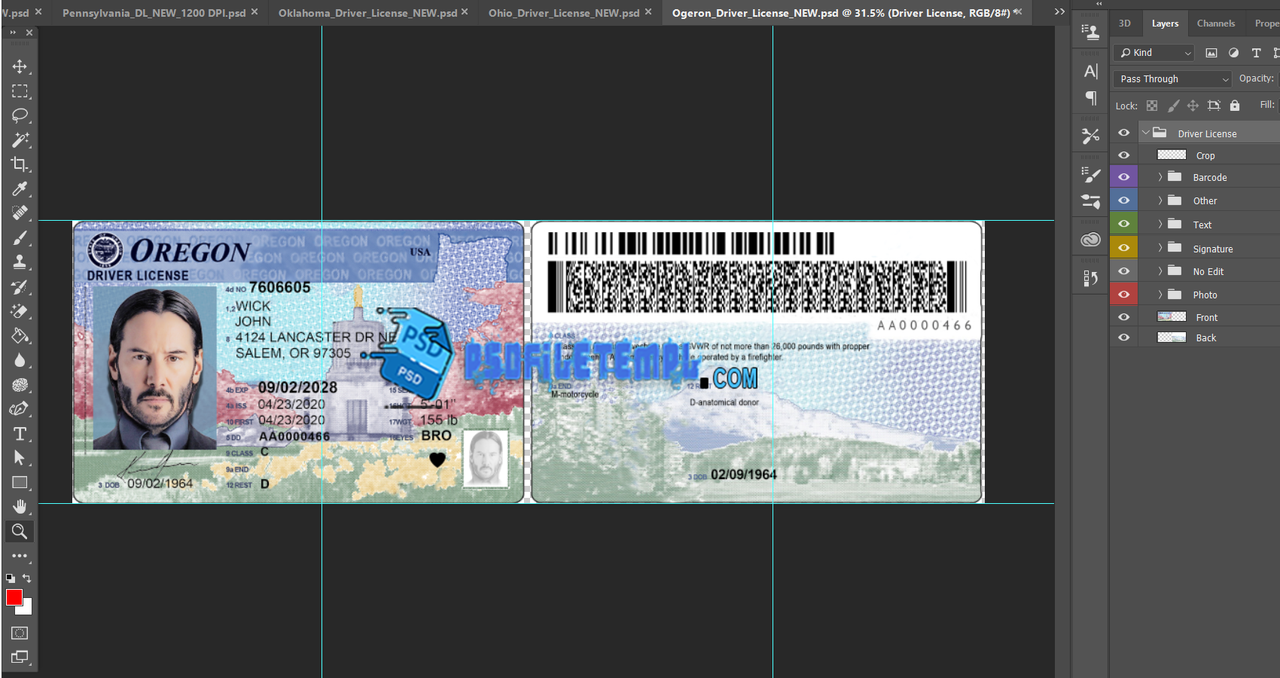This screenshot has height=678, width=1280.
Task: Select the Horizontal Type tool
Action: pos(19,434)
